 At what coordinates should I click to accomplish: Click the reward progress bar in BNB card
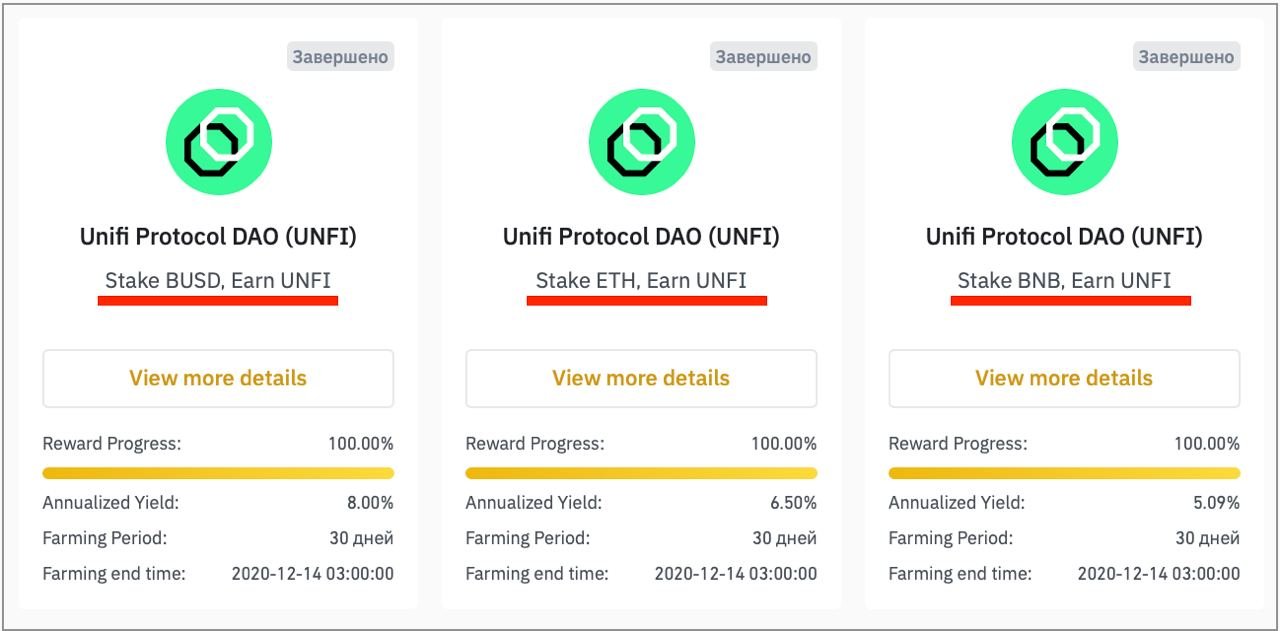point(1064,473)
